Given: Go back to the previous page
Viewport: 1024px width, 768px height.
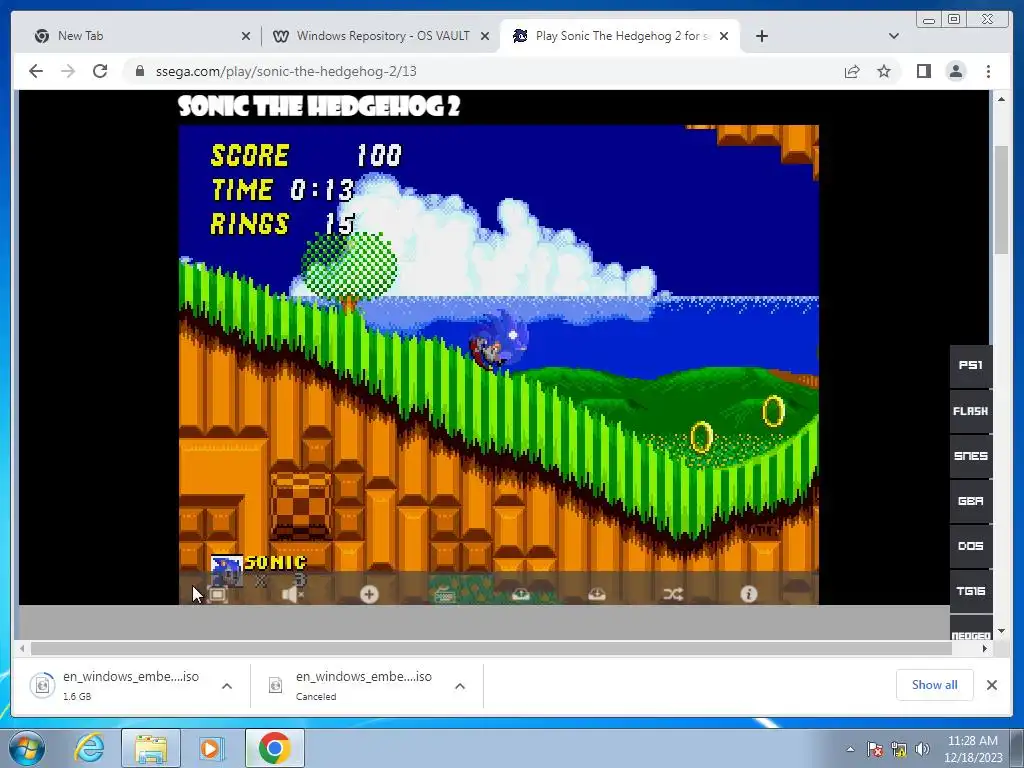Looking at the screenshot, I should [x=36, y=71].
